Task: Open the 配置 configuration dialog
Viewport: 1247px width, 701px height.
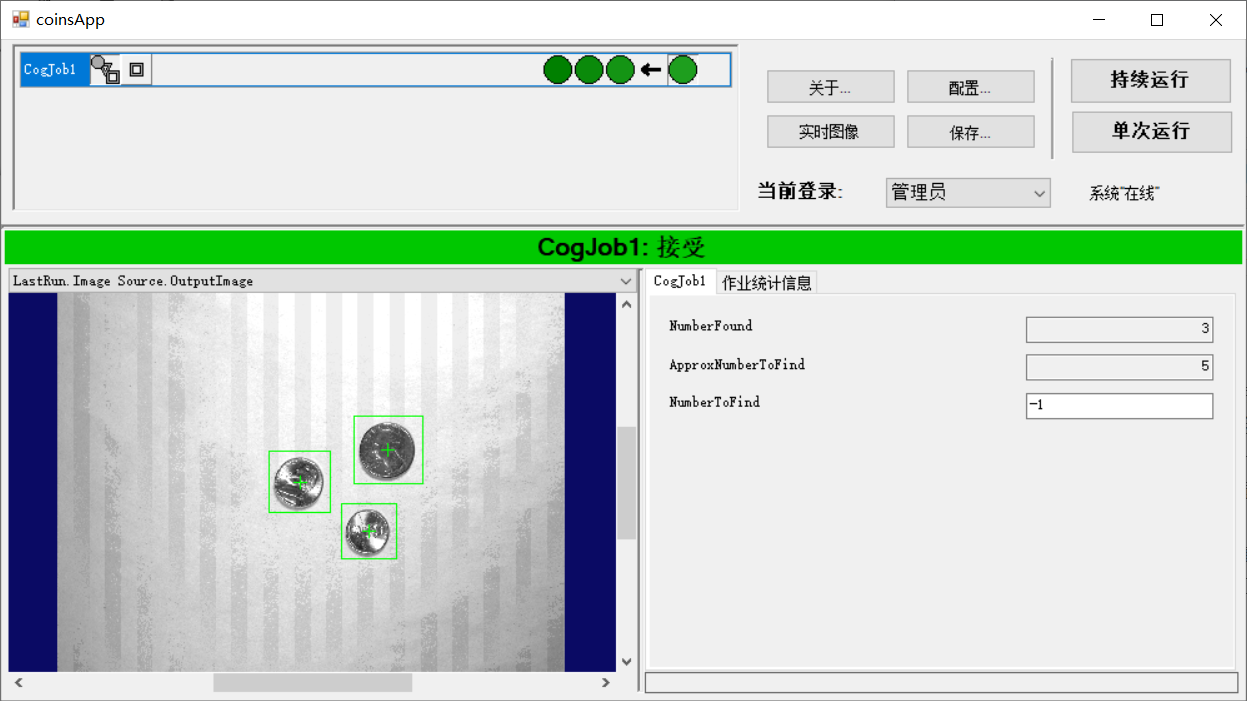Action: point(969,86)
